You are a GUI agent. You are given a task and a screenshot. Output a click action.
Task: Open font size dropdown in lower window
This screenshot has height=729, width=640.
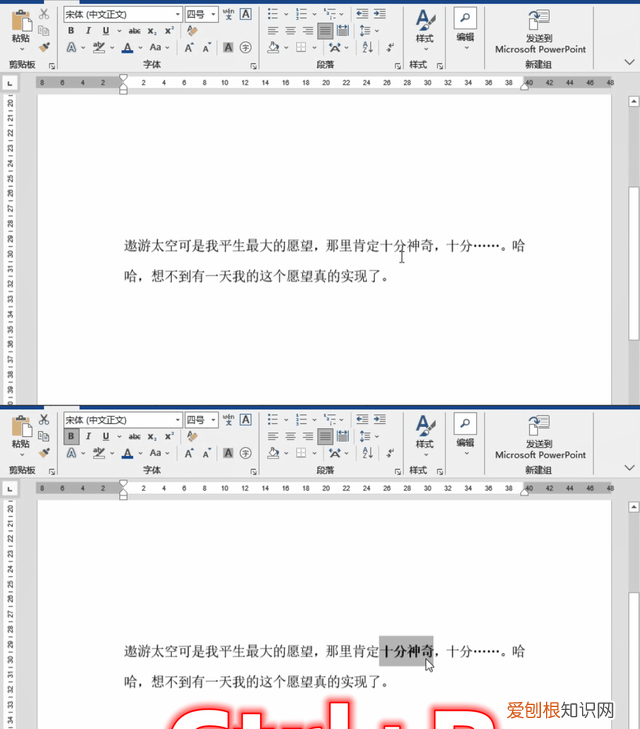[x=213, y=420]
